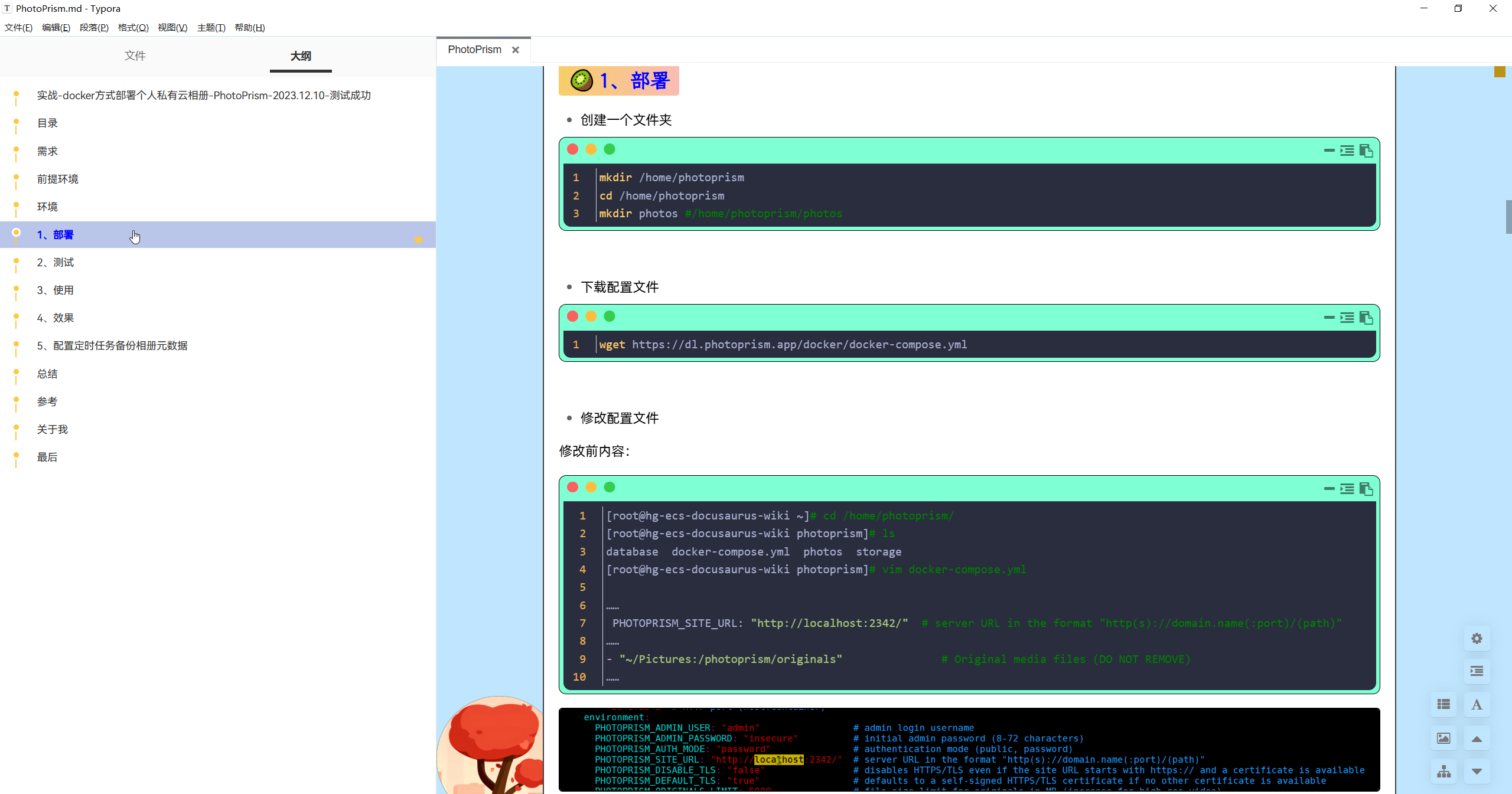Click the floating table list icon
This screenshot has height=794, width=1512.
[x=1443, y=704]
